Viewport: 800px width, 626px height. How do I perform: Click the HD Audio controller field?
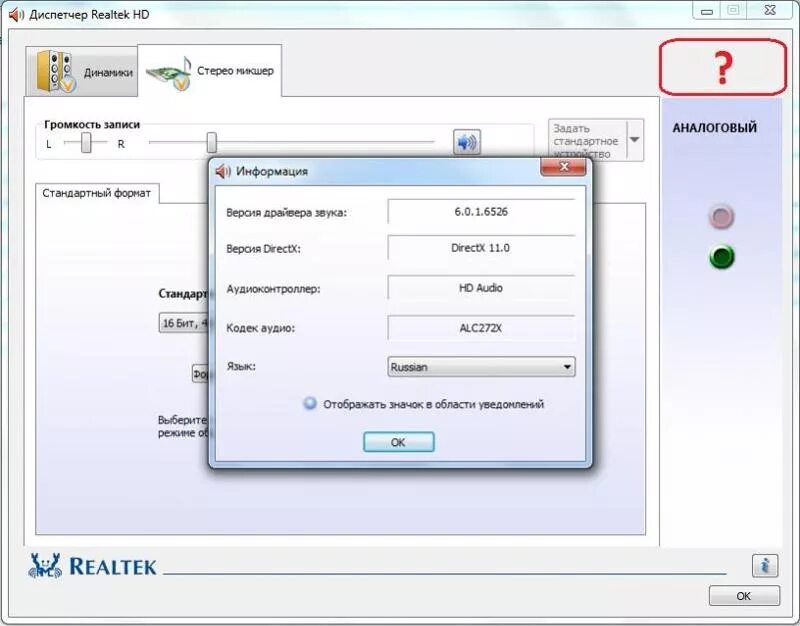coord(481,288)
